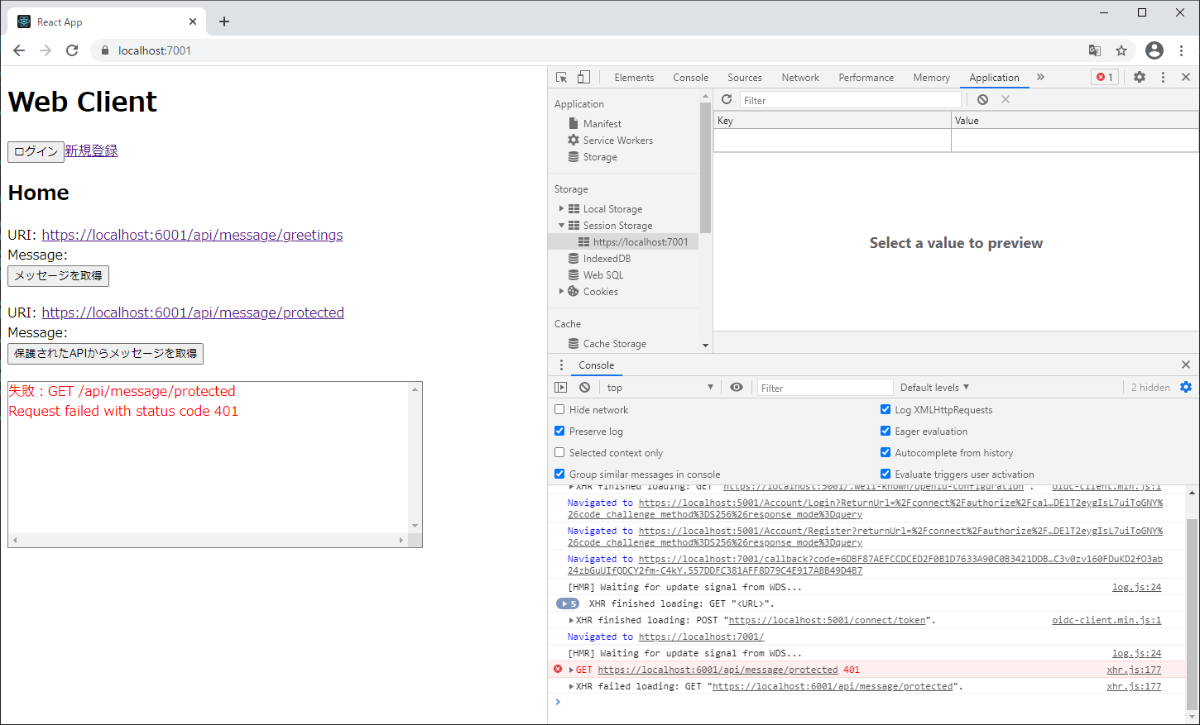The height and width of the screenshot is (725, 1200).
Task: Expand the GET 401 error entry
Action: 572,670
